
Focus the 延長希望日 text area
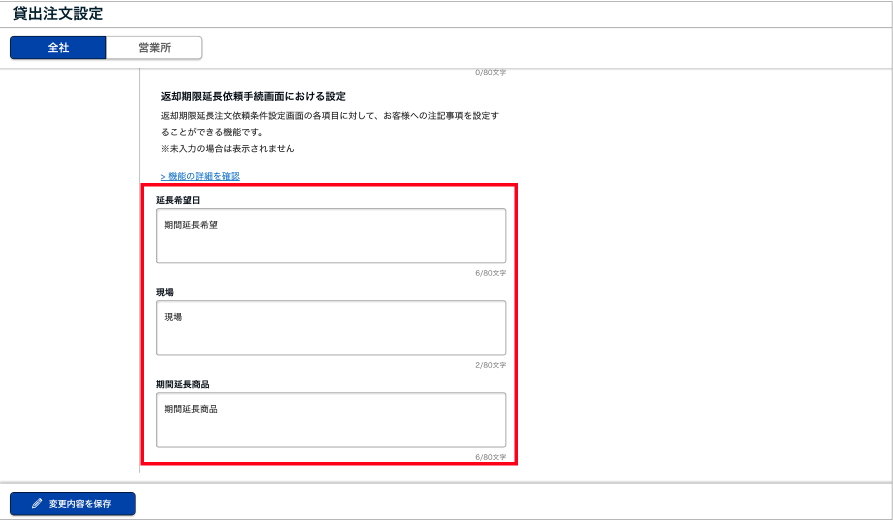coord(331,236)
